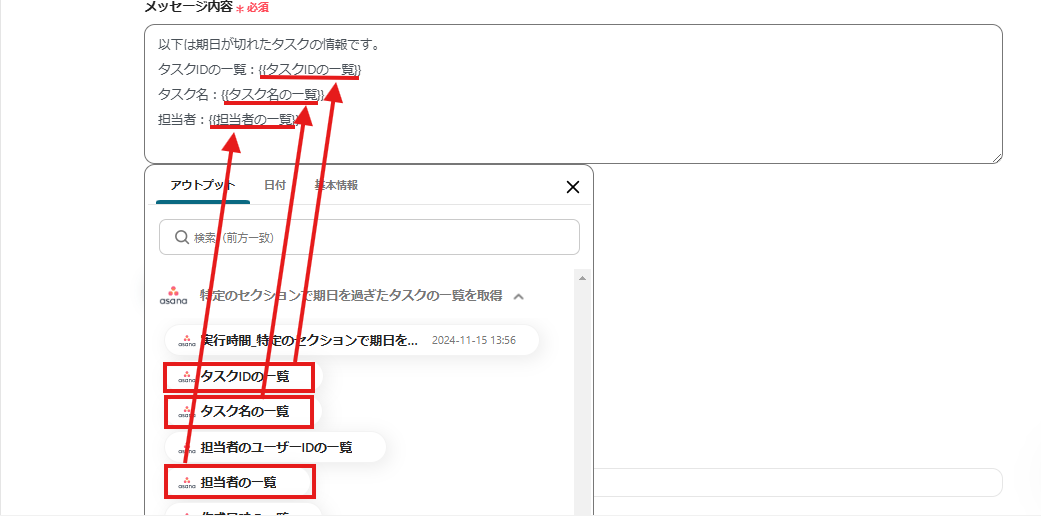Click the {{タスク名の一覧}} variable in message
Screen dimensions: 1041x516
point(272,95)
